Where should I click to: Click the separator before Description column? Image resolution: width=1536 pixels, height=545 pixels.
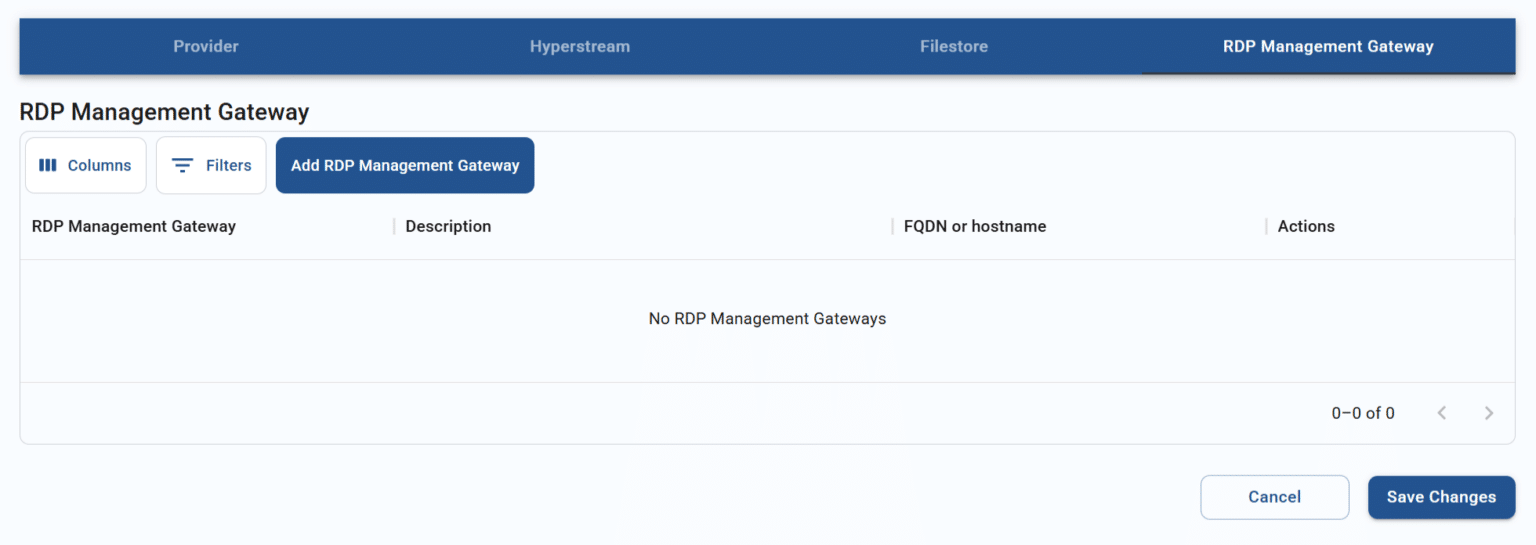[x=394, y=226]
